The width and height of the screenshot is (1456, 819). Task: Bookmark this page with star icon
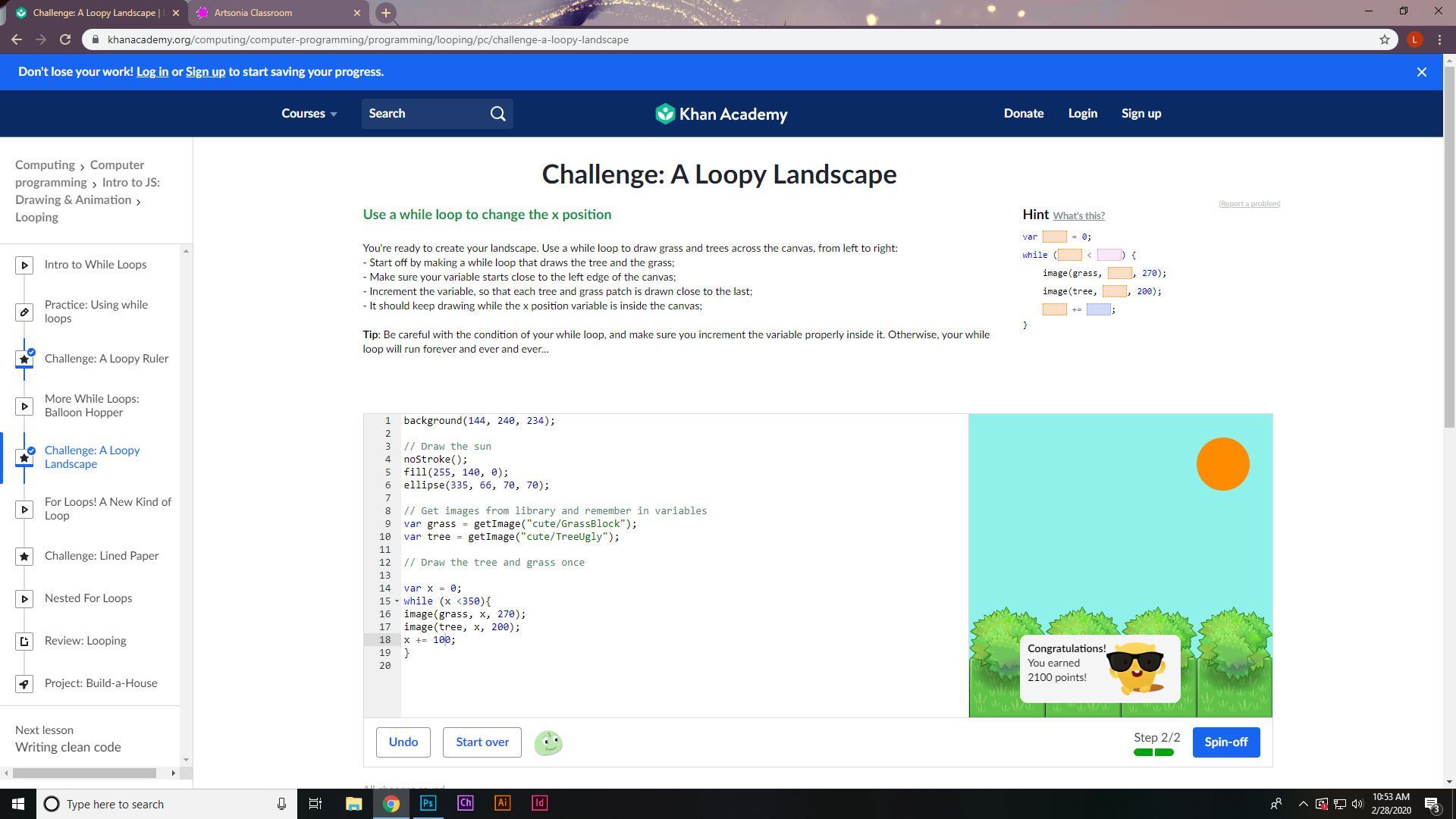[1384, 39]
